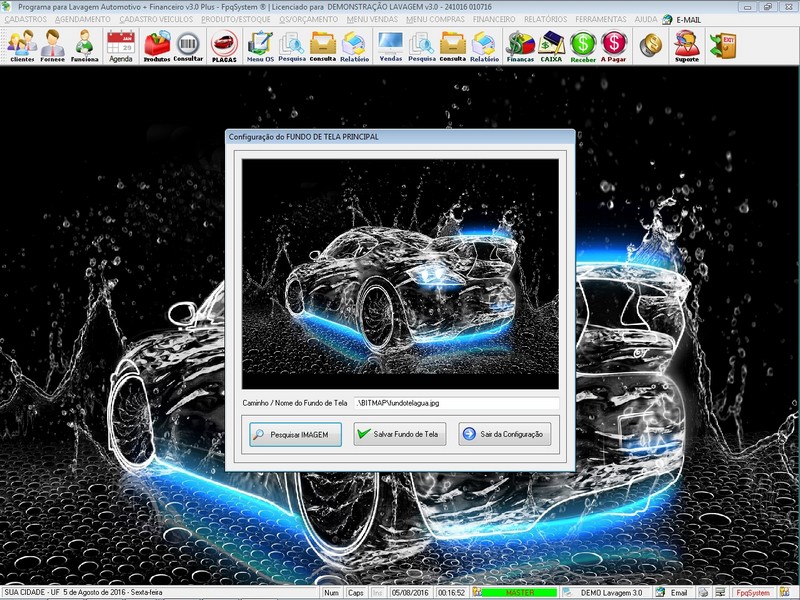Screen dimensions: 800x600
Task: Click Consulta icon next to OS Pesquisa
Action: pos(323,46)
